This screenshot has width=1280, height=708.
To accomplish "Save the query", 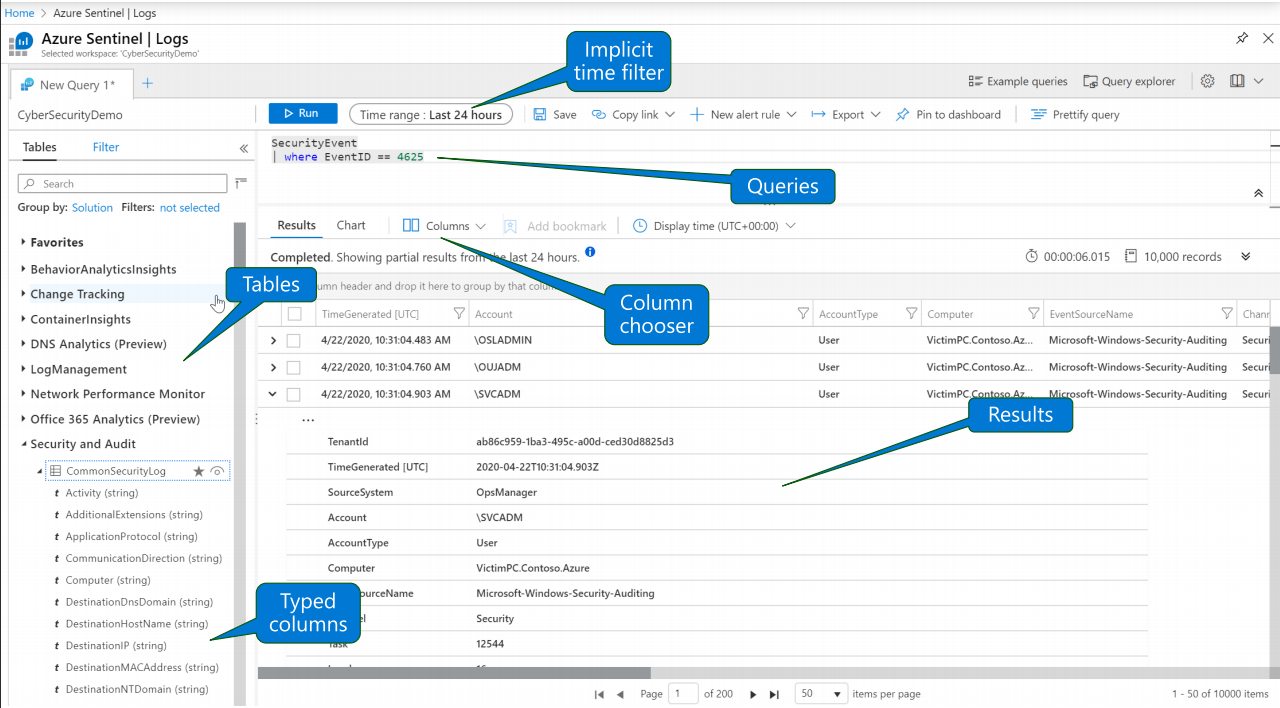I will (x=555, y=115).
